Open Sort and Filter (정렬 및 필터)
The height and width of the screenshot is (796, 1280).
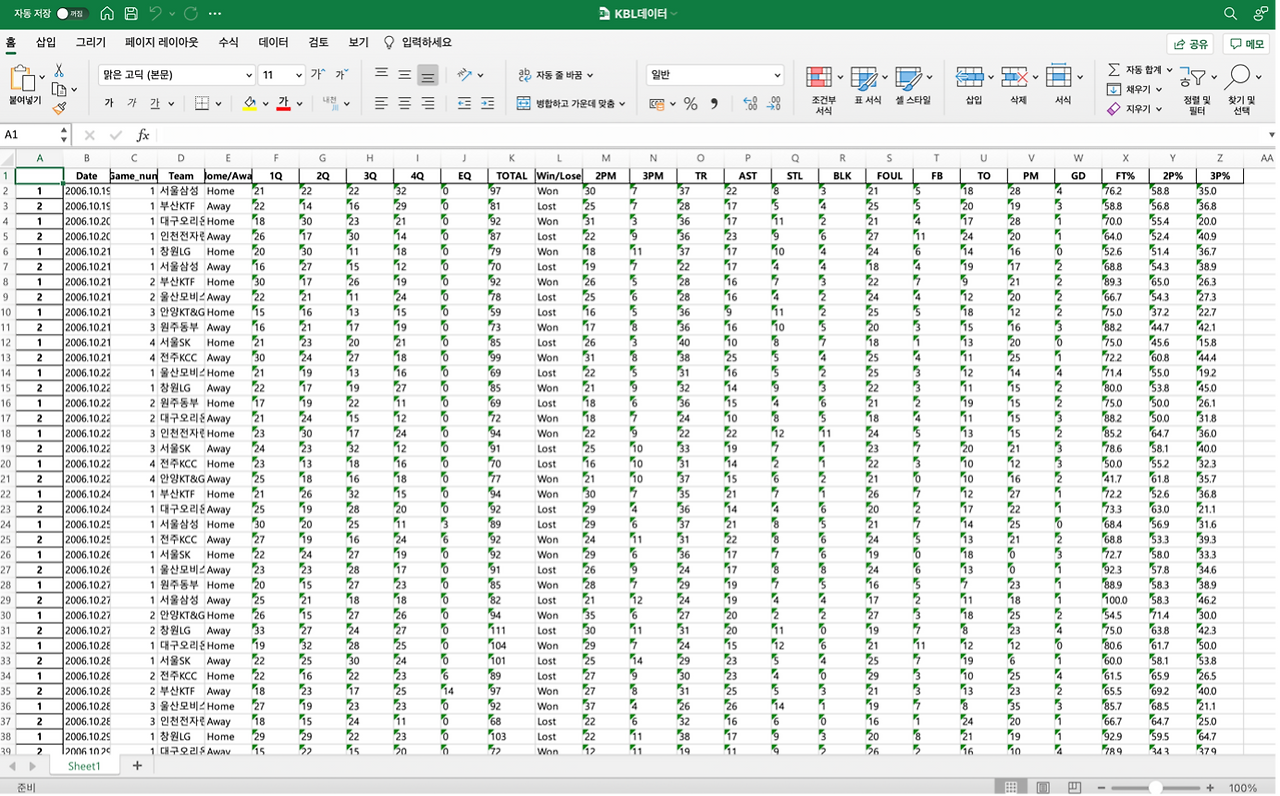(1196, 90)
